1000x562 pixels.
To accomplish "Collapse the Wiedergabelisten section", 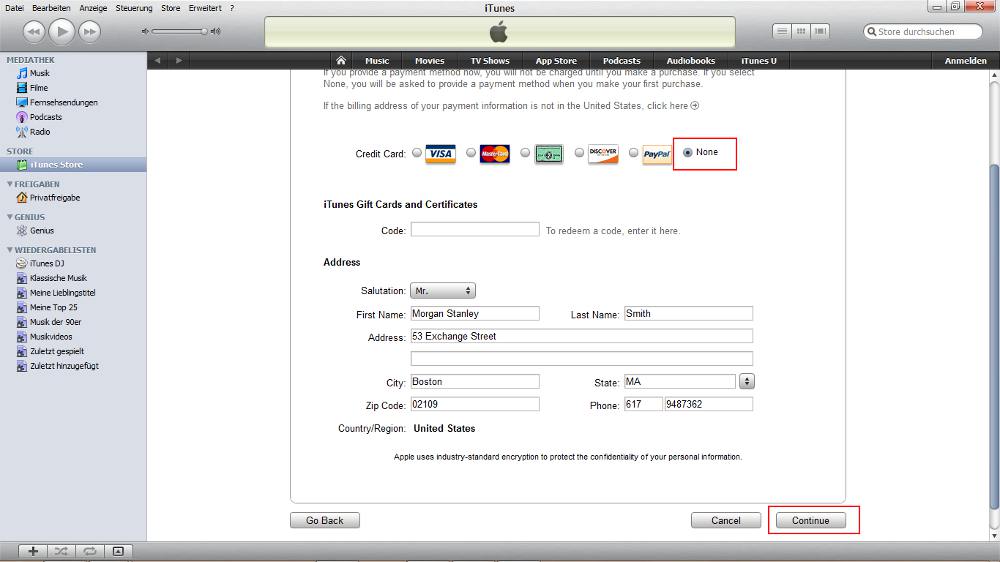I will tap(10, 250).
